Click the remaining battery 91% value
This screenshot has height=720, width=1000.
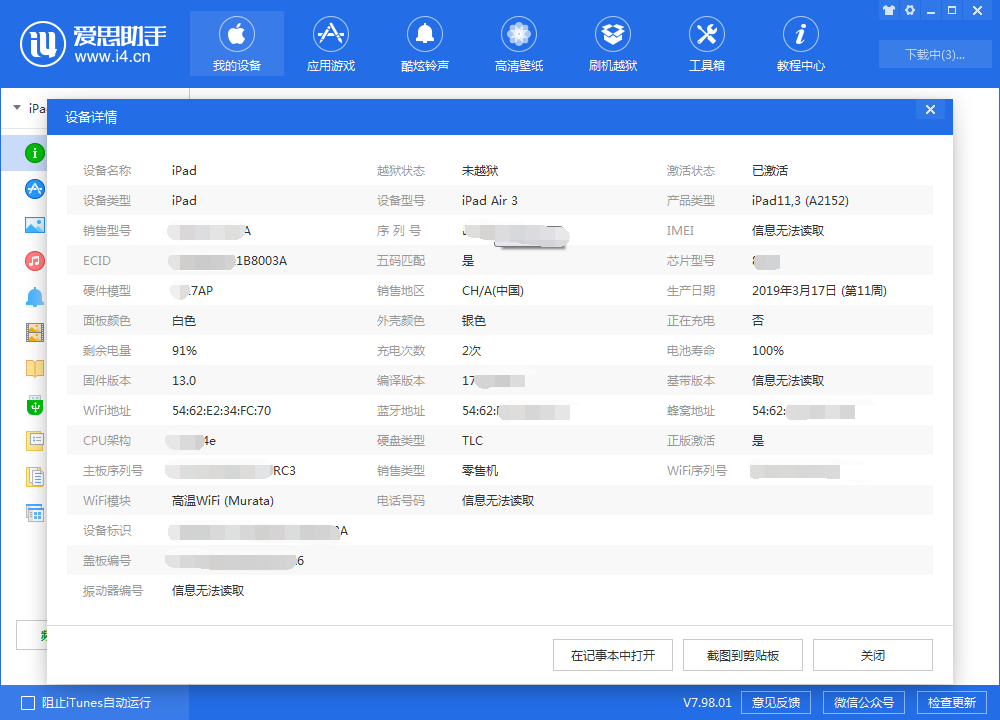(x=184, y=351)
